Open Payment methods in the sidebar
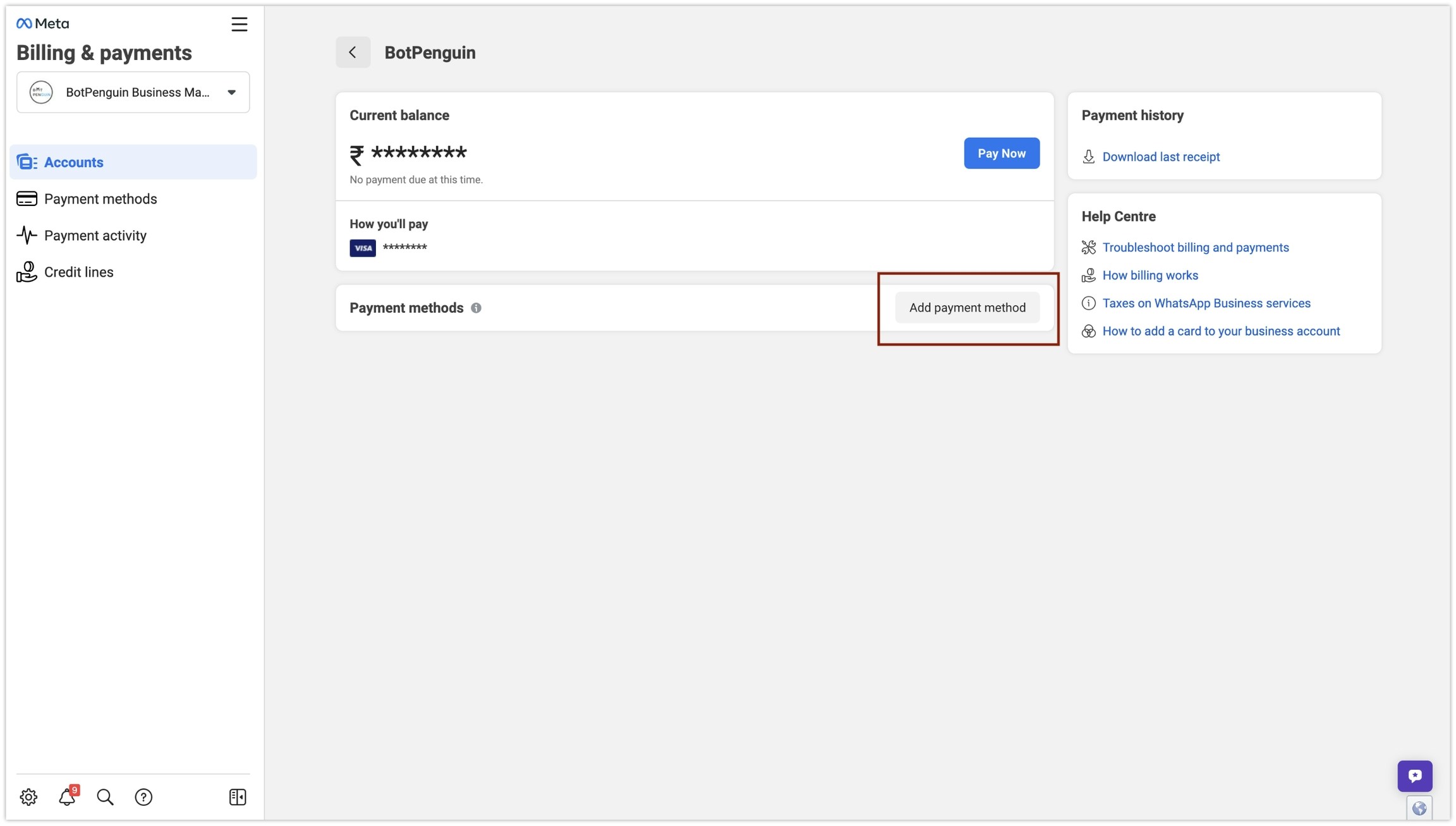The height and width of the screenshot is (826, 1456). [x=100, y=199]
